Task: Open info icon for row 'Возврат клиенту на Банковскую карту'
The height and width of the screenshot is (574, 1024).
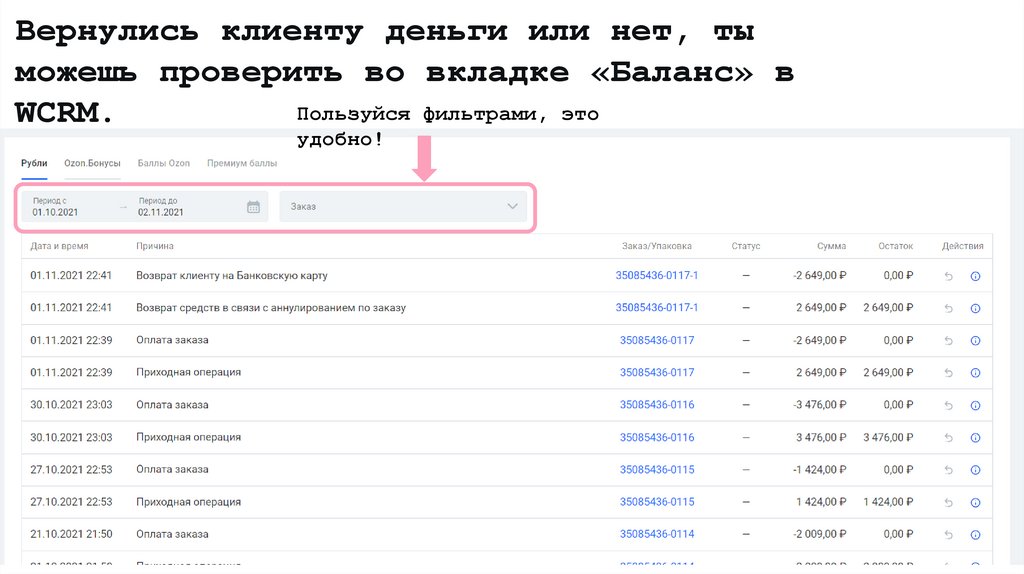Action: (975, 276)
